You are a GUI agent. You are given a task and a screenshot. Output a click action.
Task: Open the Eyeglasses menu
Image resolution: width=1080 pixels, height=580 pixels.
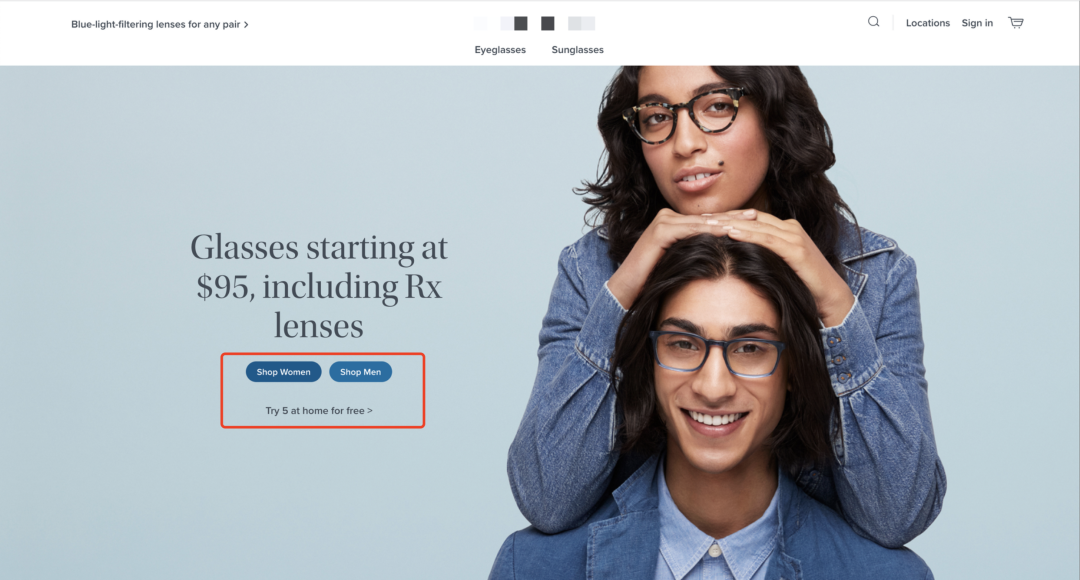tap(500, 50)
